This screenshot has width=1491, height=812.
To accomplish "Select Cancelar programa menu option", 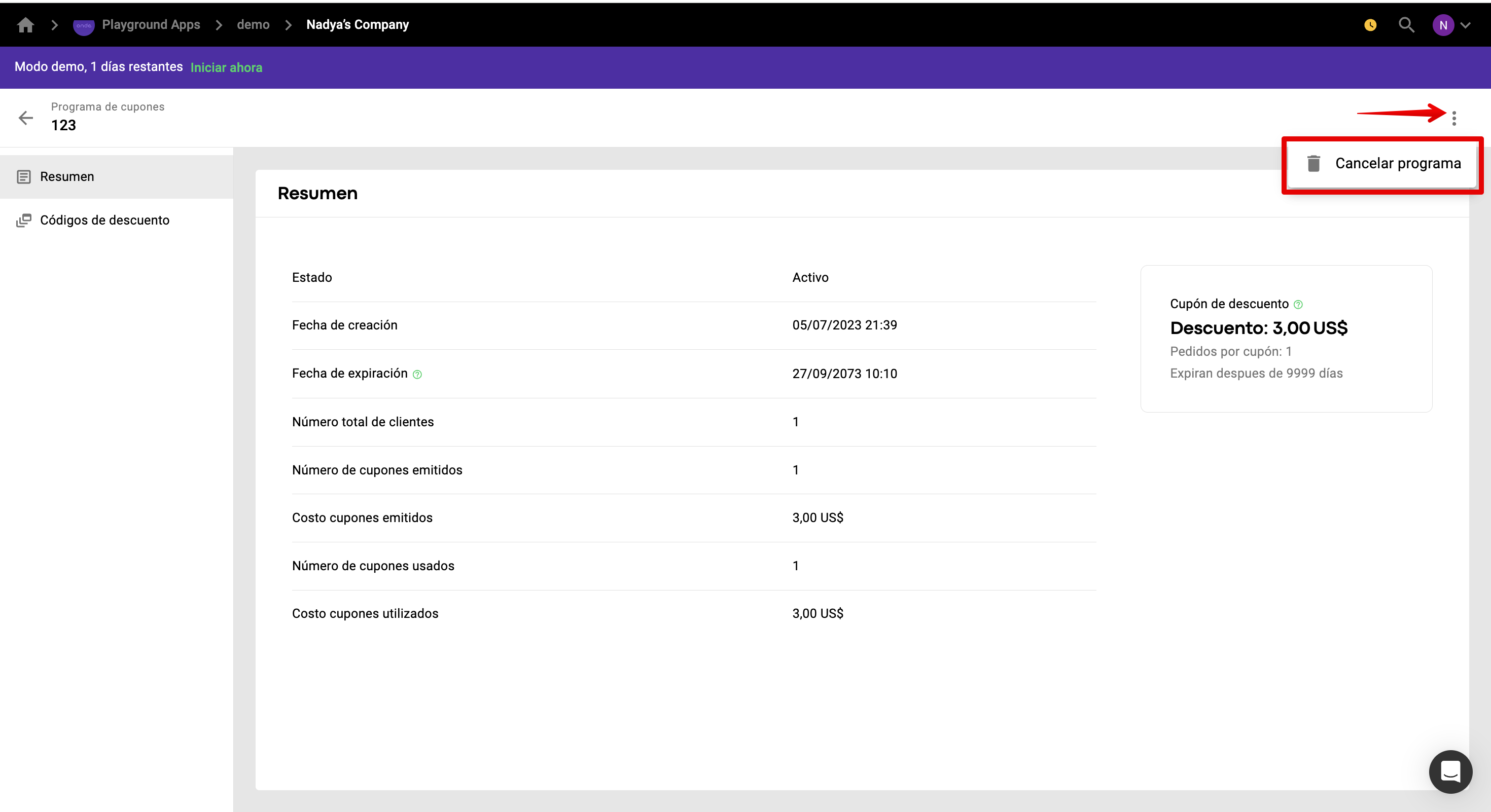I will click(x=1397, y=164).
